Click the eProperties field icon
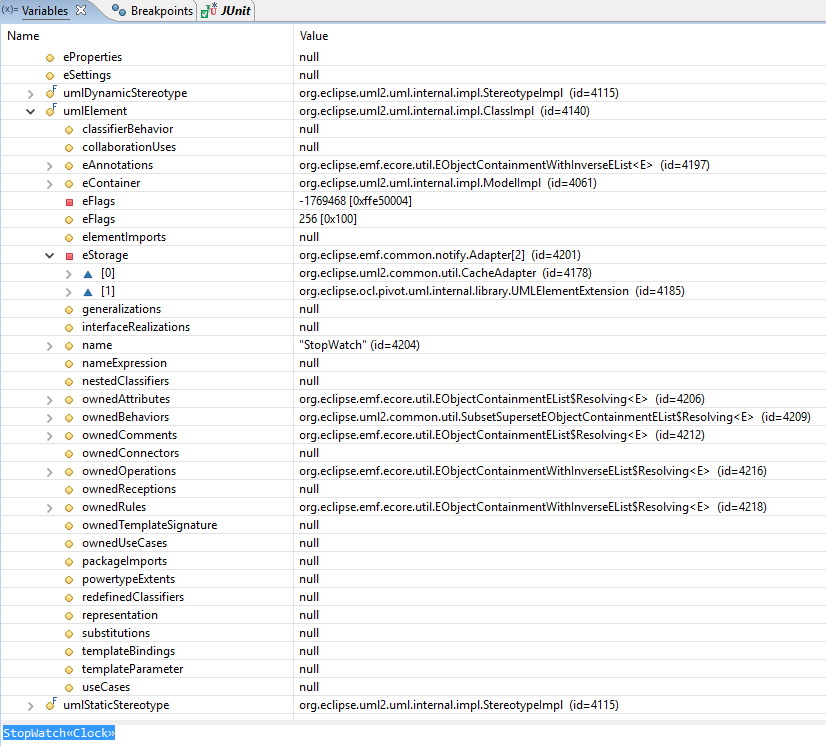The image size is (826, 746). [x=50, y=58]
